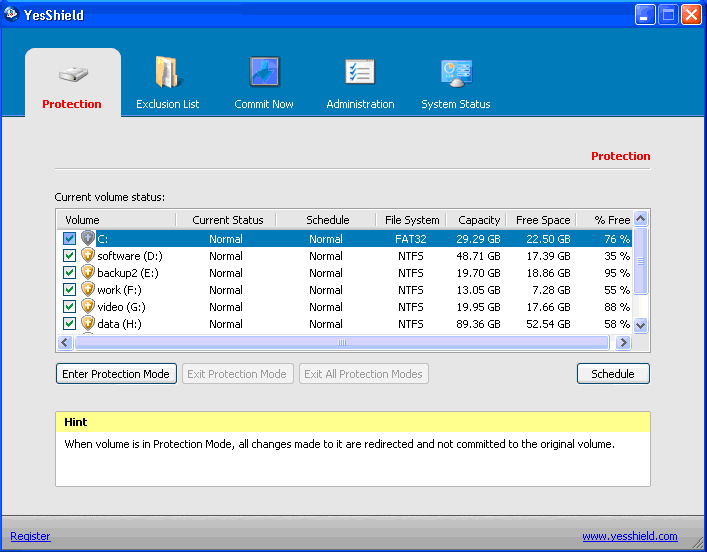This screenshot has height=552, width=707.
Task: Click the 89.36 GB capacity cell
Action: [478, 324]
